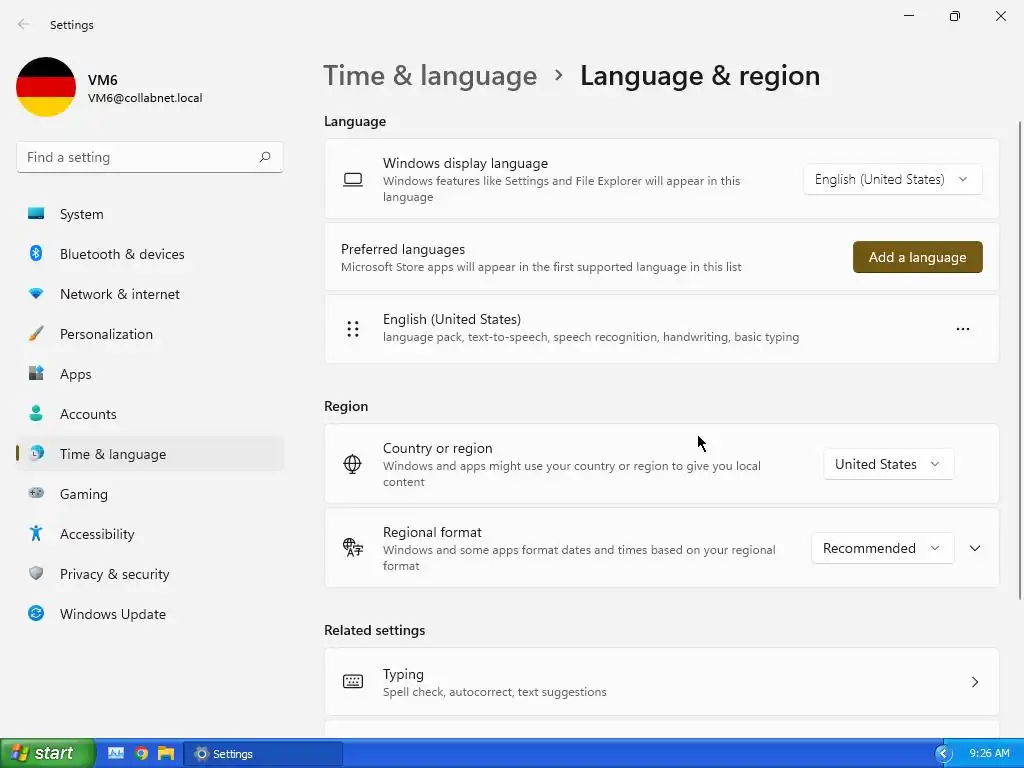The width and height of the screenshot is (1024, 768).
Task: Click the Windows Update refresh icon
Action: [x=36, y=613]
